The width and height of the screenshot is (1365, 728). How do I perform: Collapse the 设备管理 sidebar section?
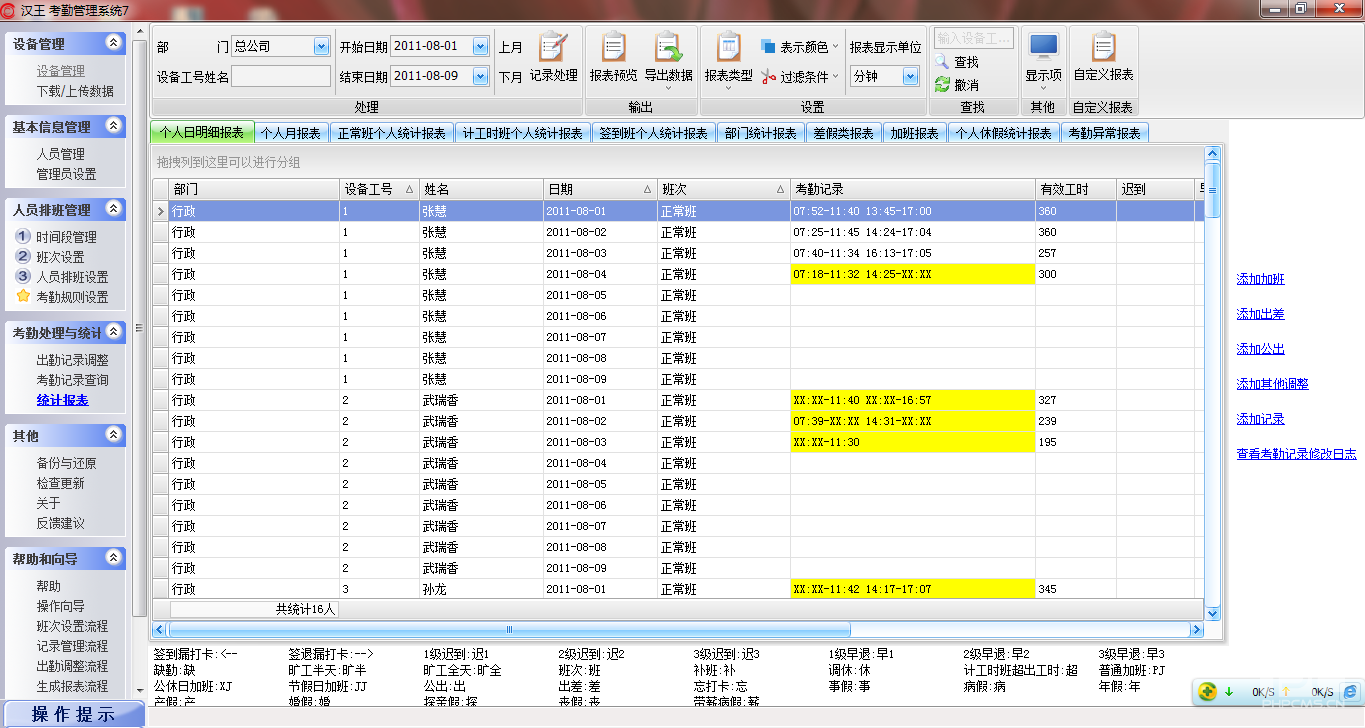tap(113, 44)
